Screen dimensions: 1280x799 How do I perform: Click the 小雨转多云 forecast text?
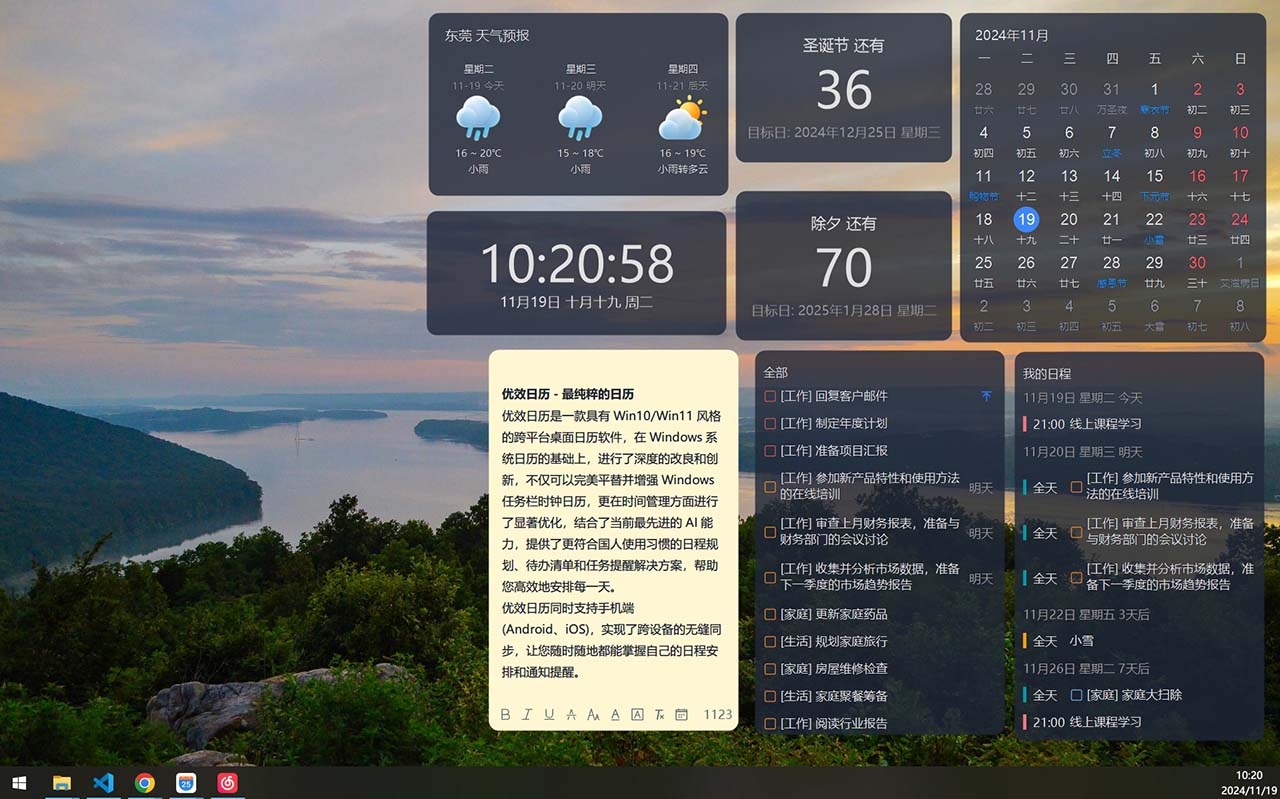click(x=683, y=169)
